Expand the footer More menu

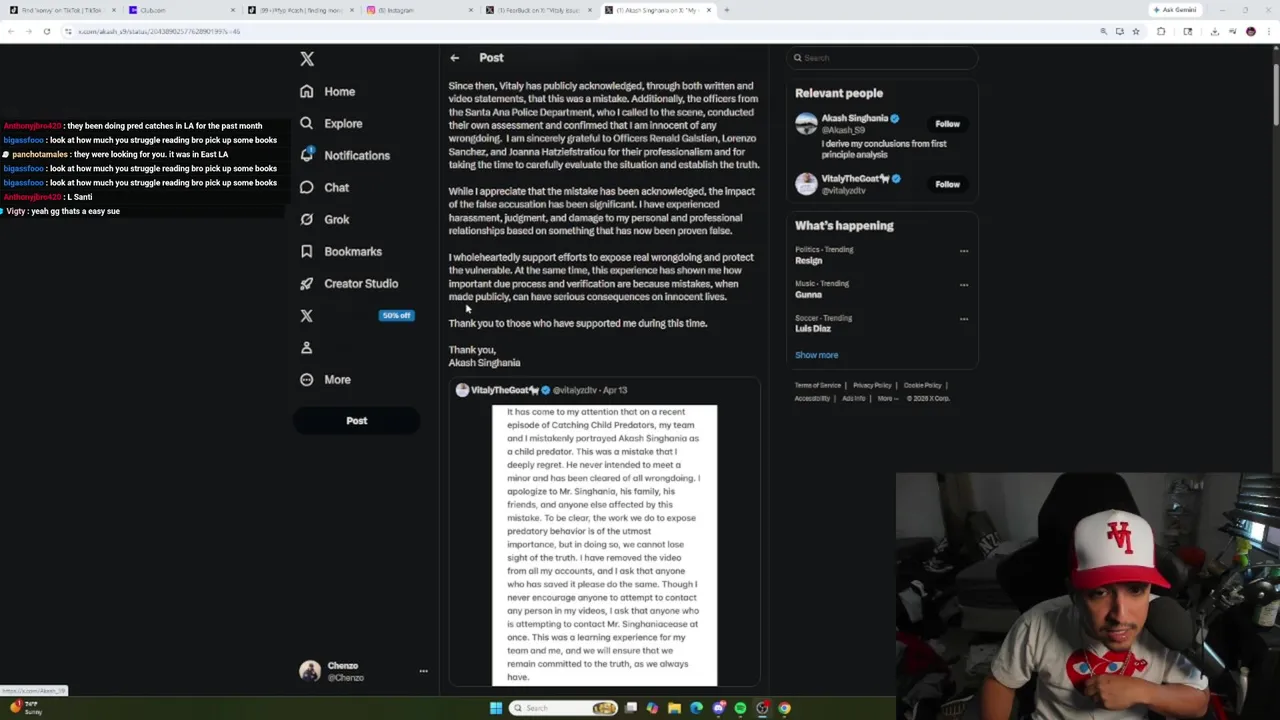(886, 398)
